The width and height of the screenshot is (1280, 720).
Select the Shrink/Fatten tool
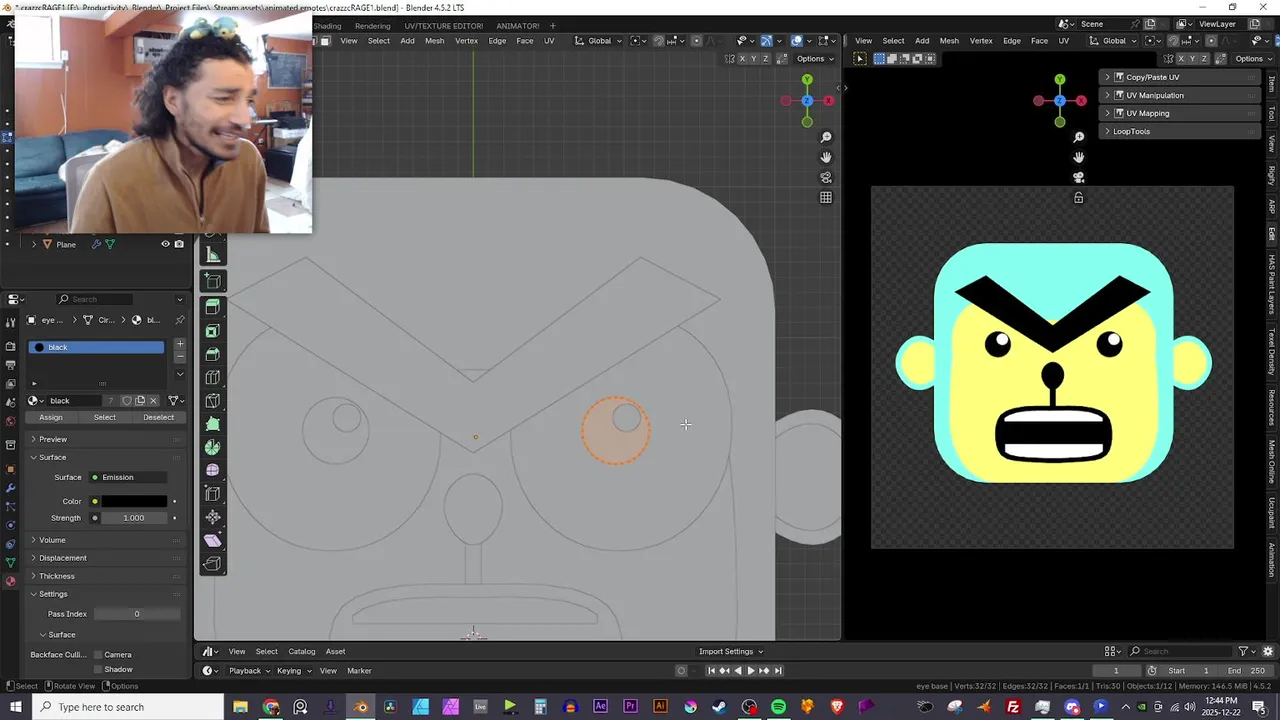point(212,517)
